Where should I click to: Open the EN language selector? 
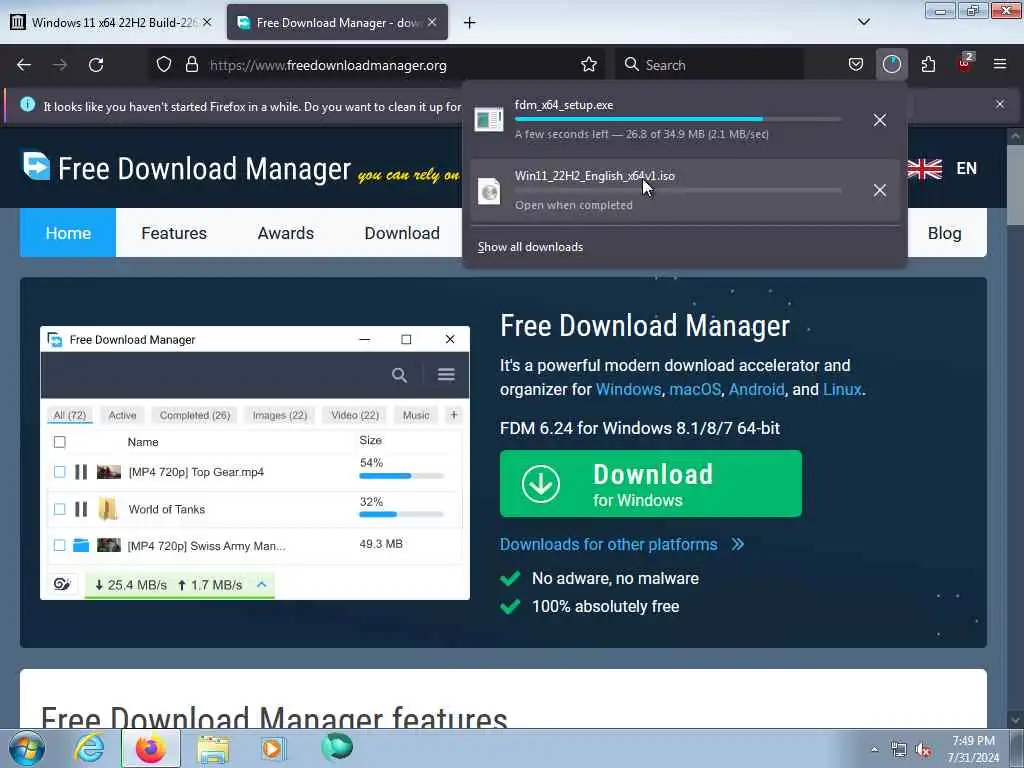point(967,168)
